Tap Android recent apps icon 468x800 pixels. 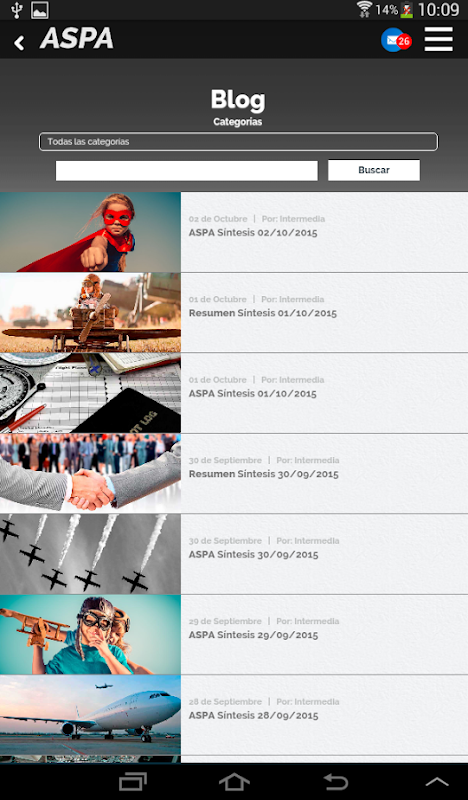coord(133,782)
